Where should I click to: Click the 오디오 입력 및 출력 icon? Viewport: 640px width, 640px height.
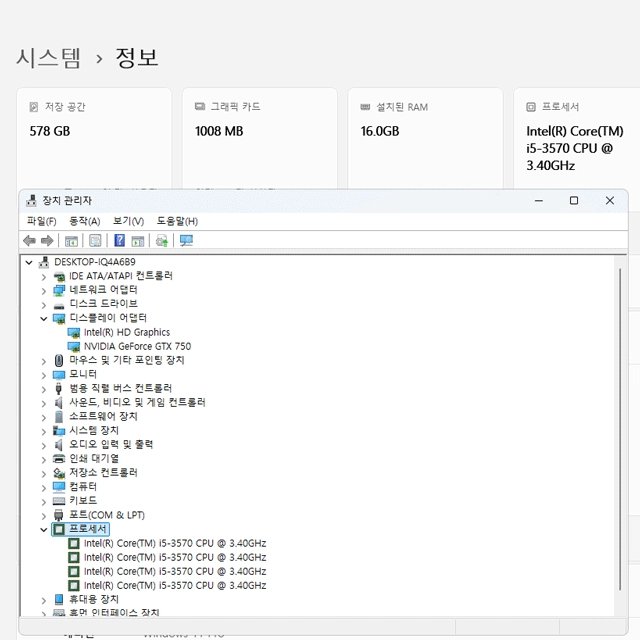click(x=58, y=445)
